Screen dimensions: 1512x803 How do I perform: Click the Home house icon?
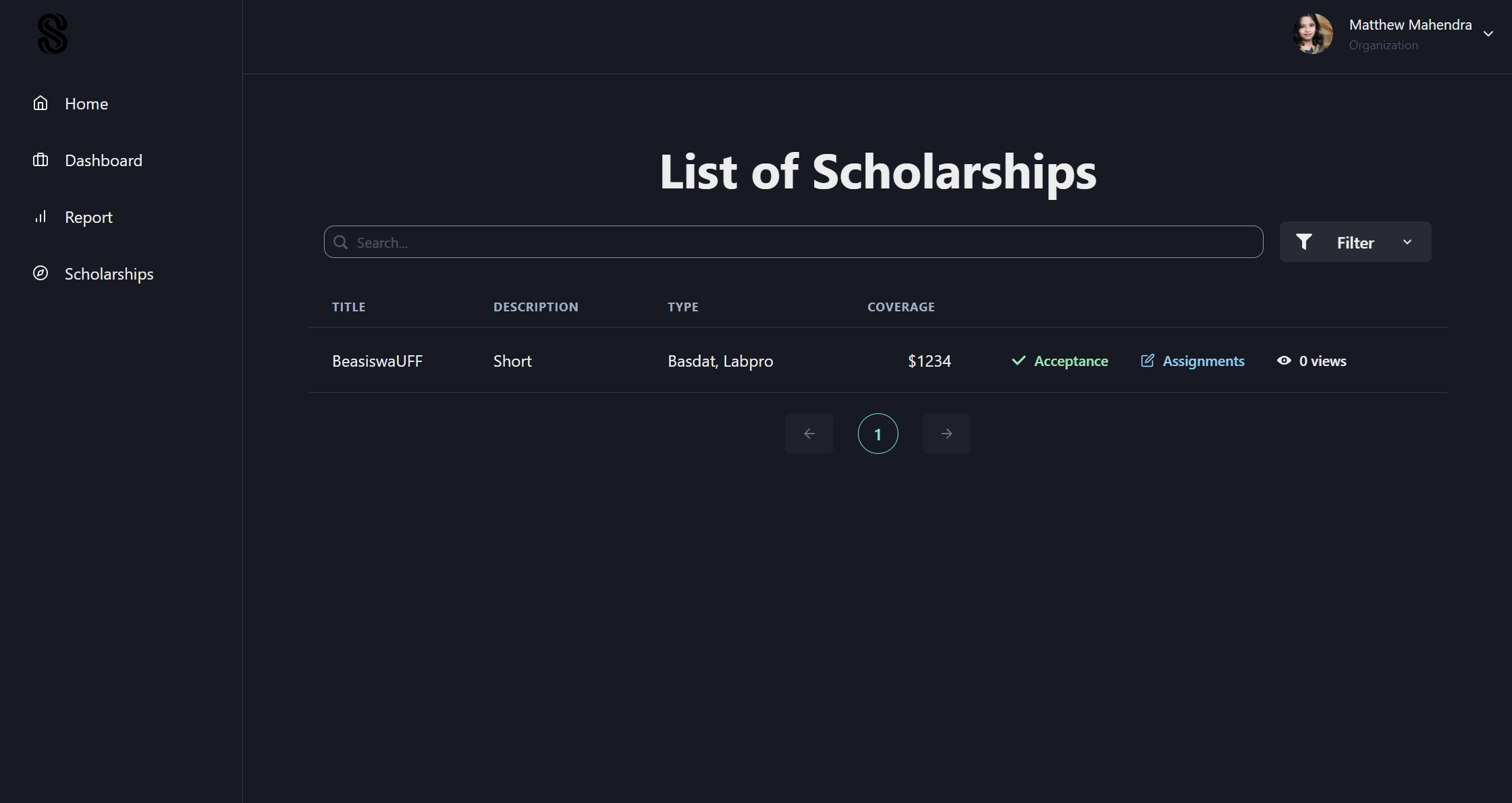40,103
